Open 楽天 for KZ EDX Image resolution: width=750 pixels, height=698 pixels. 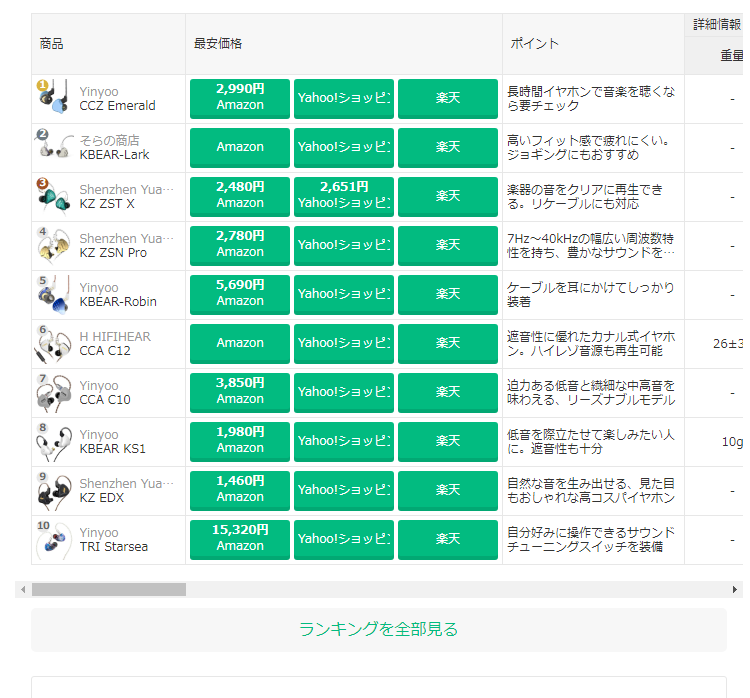(448, 490)
